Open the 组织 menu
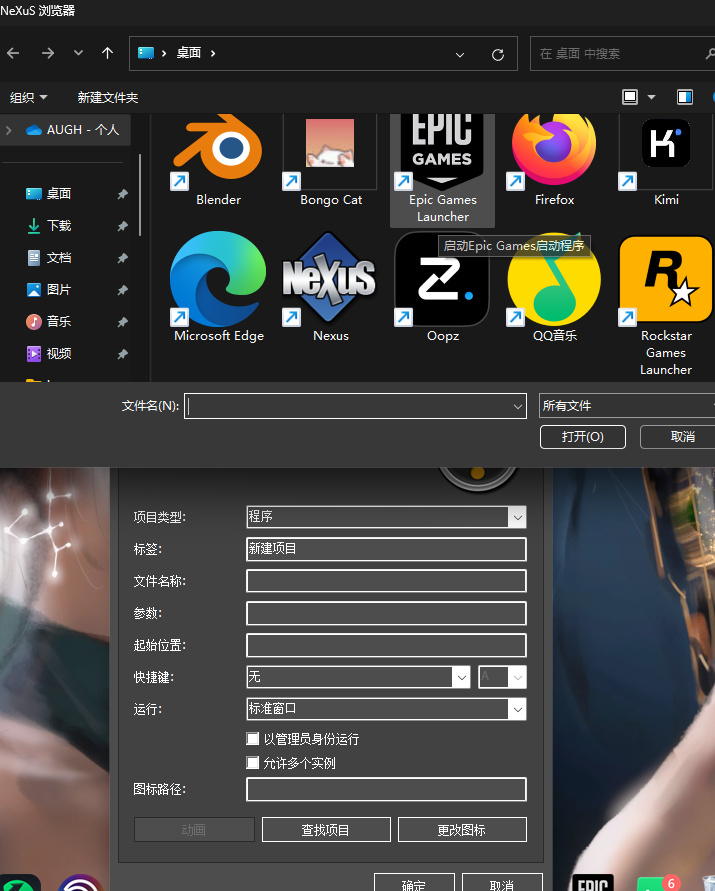 (28, 98)
